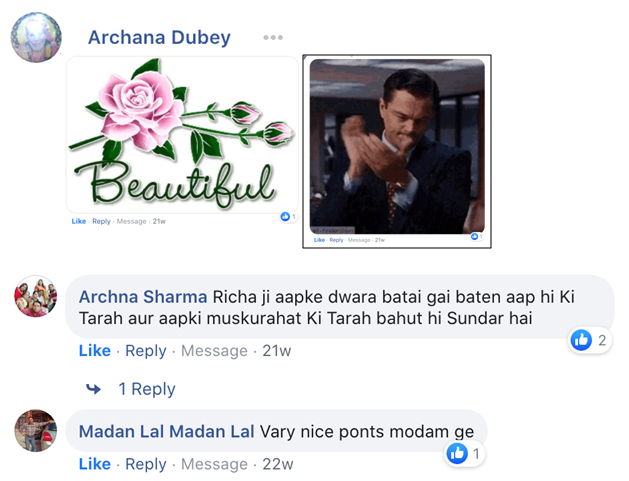View like reaction on clapping man GIF
This screenshot has height=481, width=629.
tap(476, 236)
